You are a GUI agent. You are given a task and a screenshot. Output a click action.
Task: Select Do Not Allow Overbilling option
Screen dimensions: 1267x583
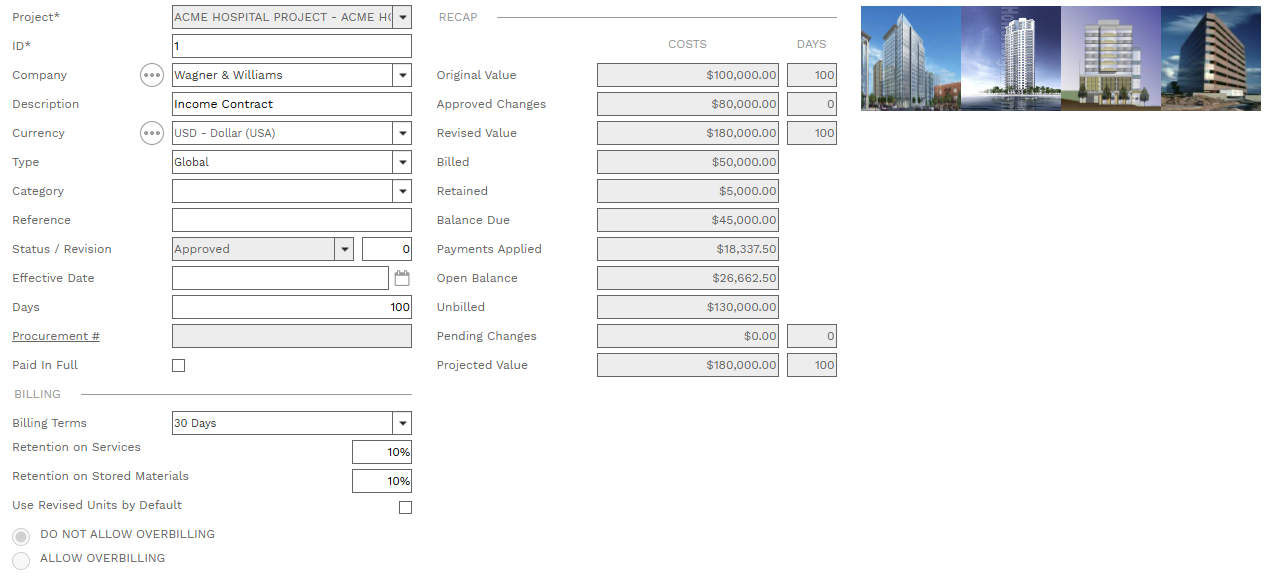[21, 536]
